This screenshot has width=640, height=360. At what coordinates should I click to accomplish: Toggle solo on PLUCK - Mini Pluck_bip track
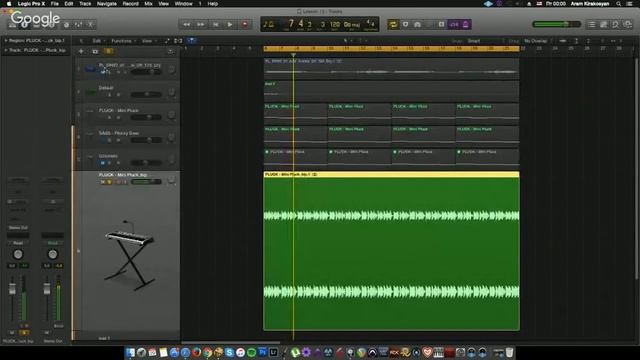tap(110, 182)
